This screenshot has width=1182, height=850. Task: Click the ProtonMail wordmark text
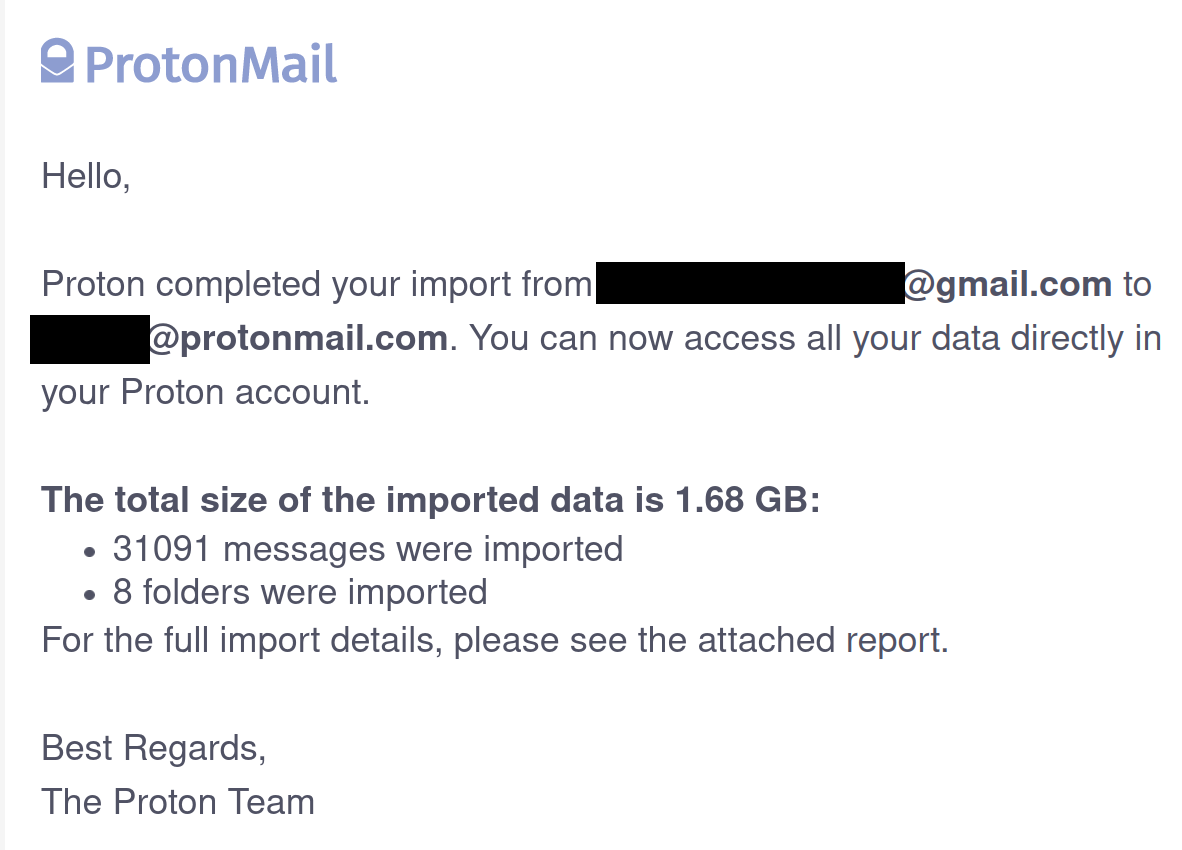click(211, 64)
